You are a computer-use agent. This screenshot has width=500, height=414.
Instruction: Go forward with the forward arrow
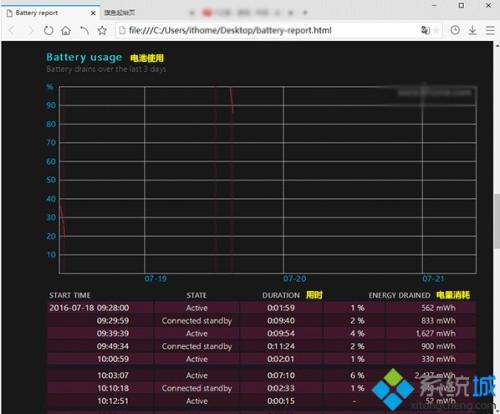coord(31,31)
